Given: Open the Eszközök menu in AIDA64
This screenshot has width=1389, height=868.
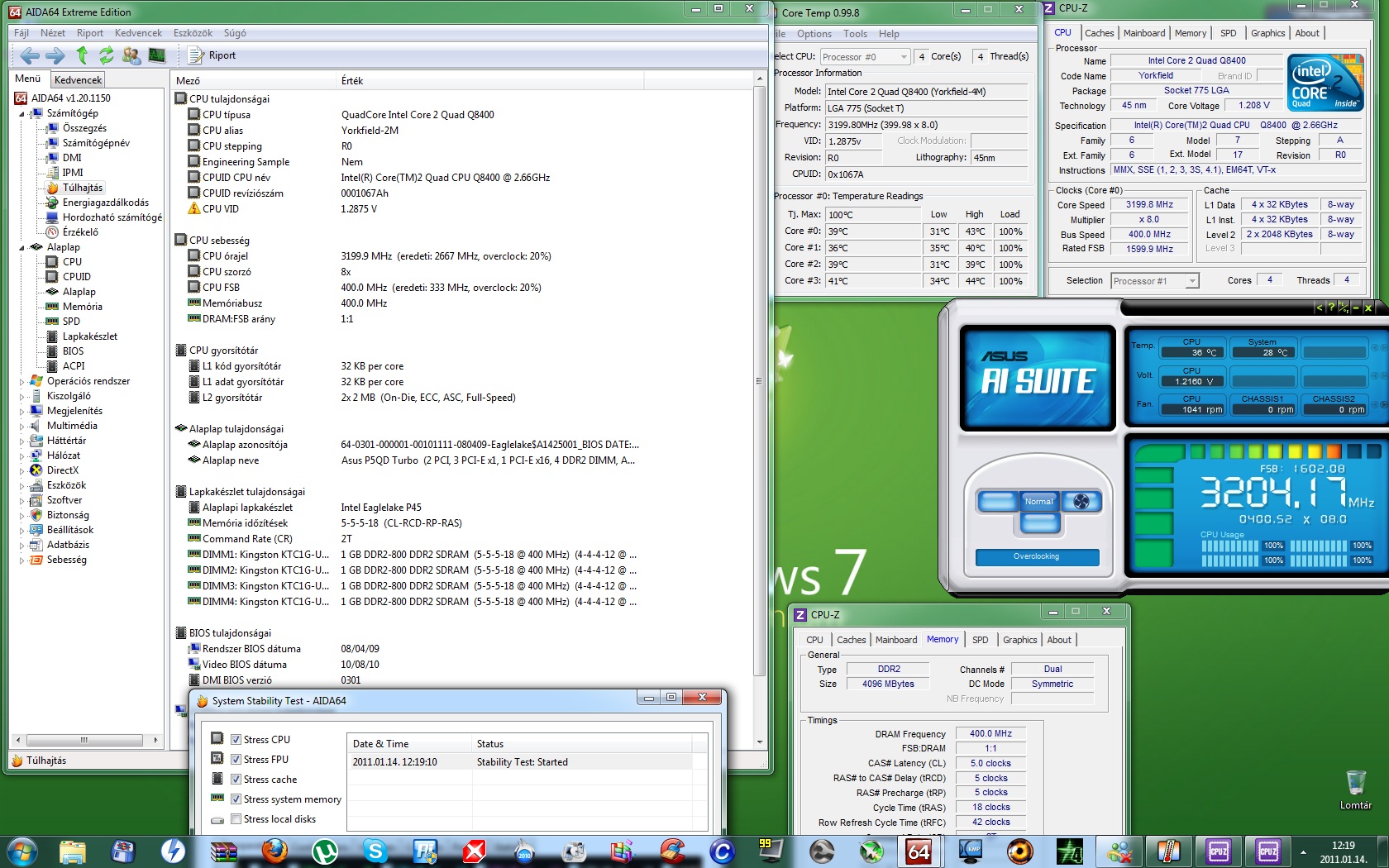Looking at the screenshot, I should tap(193, 33).
